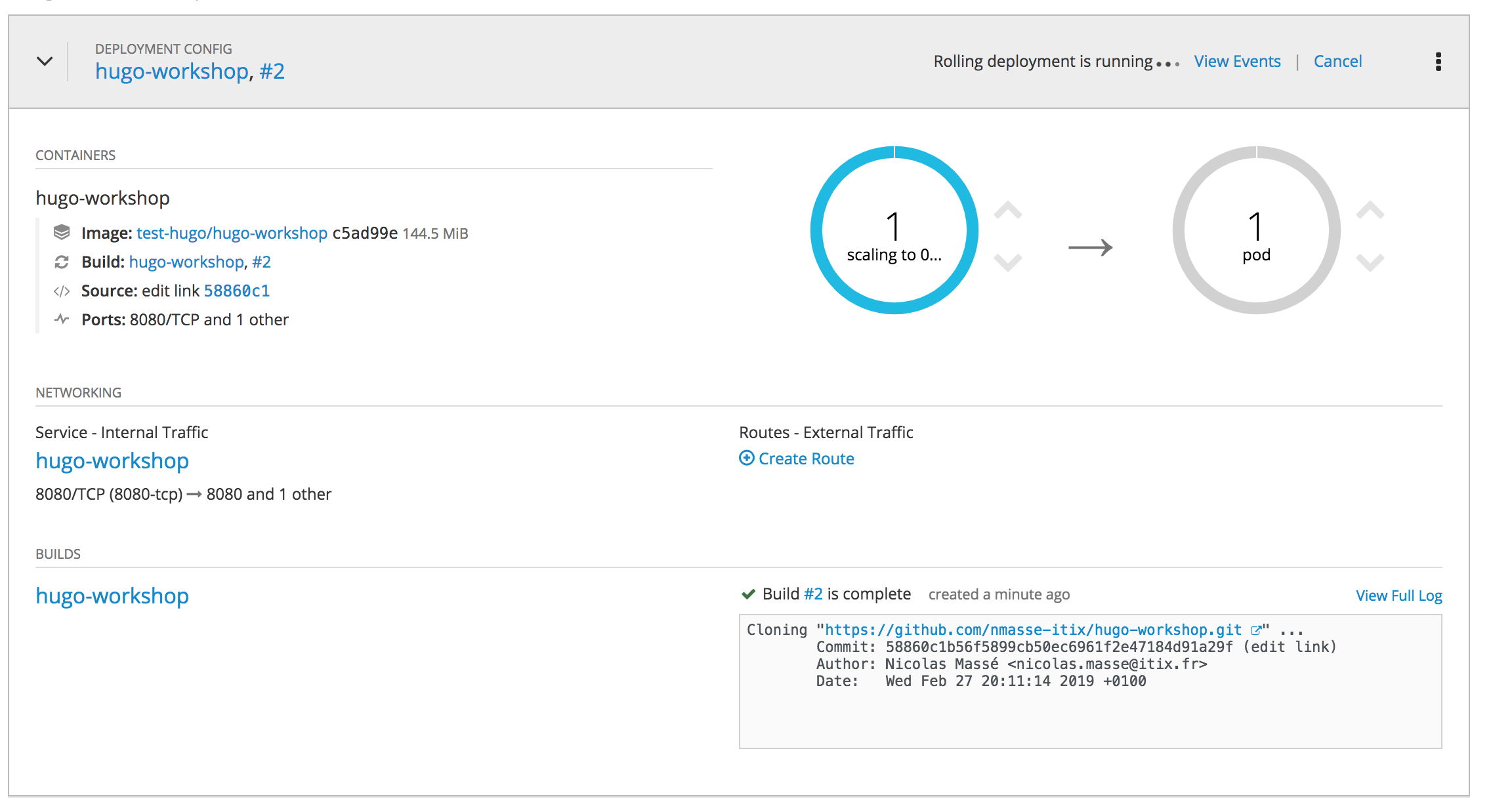
Task: Open source commit 58860c1
Action: [x=236, y=291]
